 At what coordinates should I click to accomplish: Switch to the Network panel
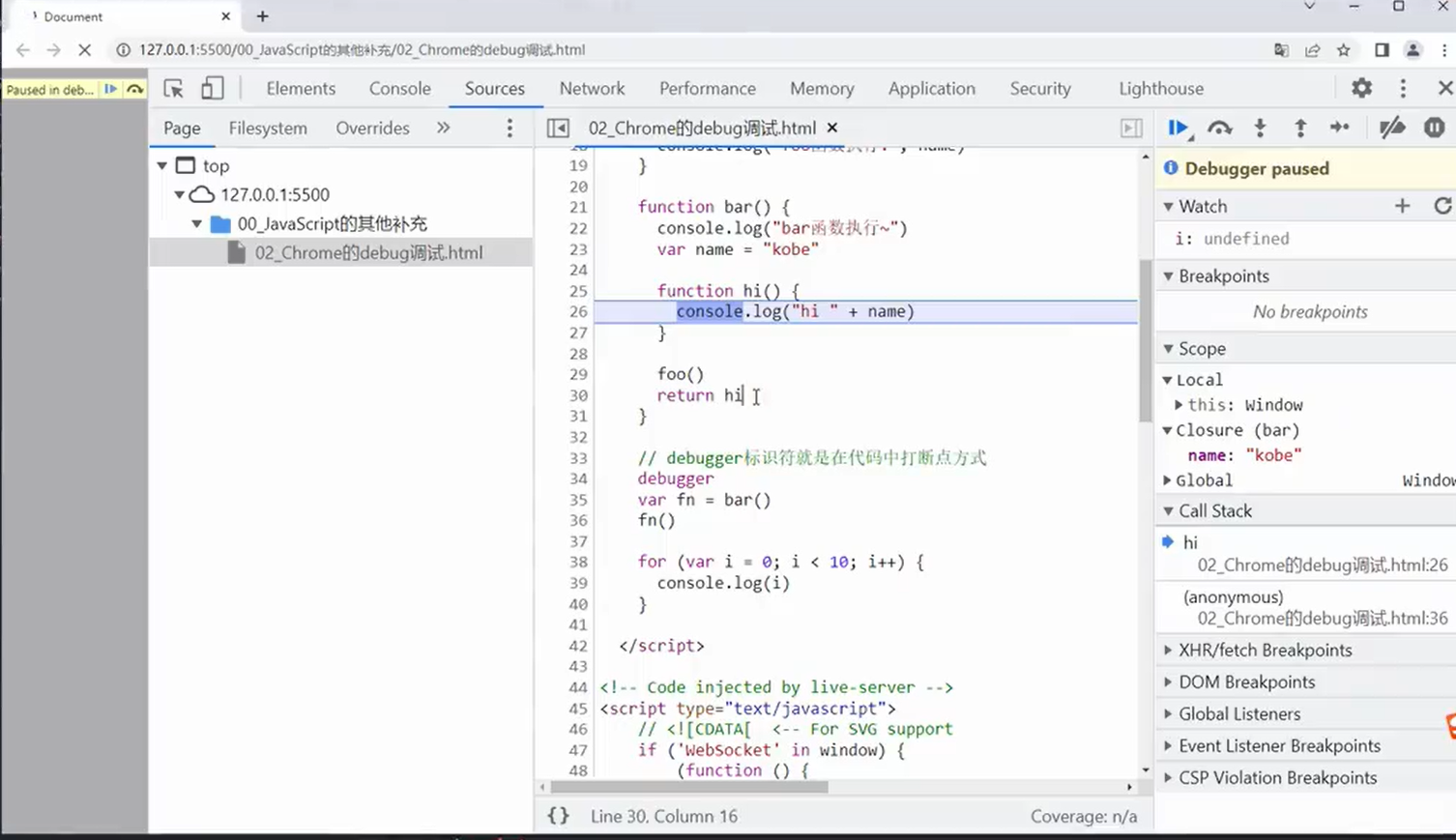click(592, 88)
